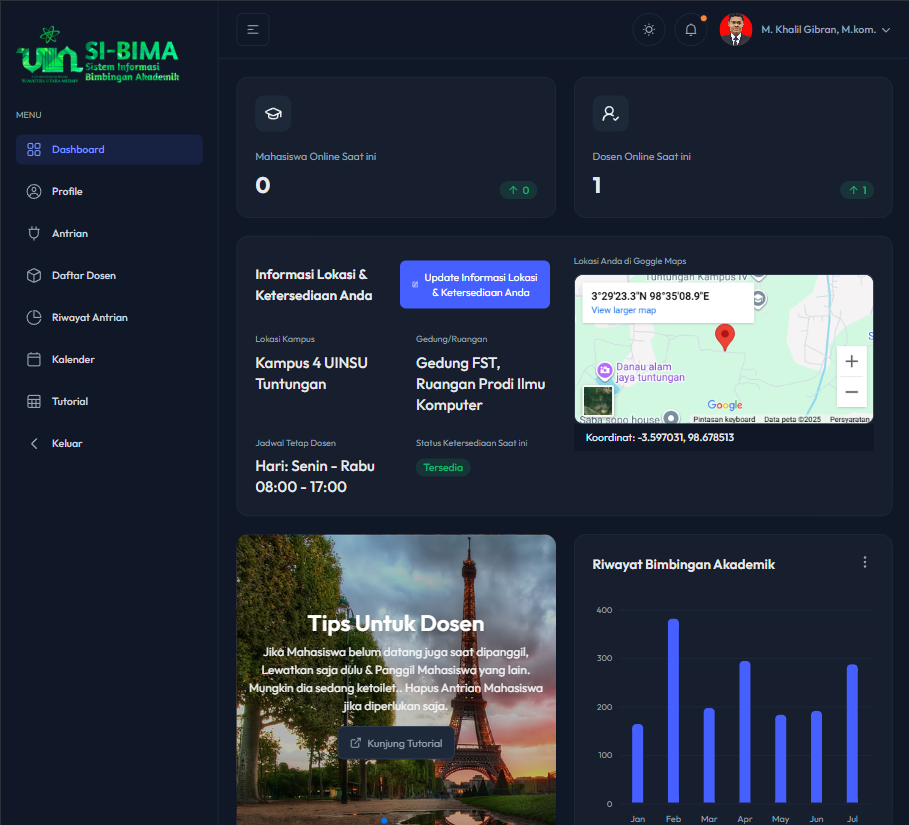Click the Mar bar in the chart

709,755
